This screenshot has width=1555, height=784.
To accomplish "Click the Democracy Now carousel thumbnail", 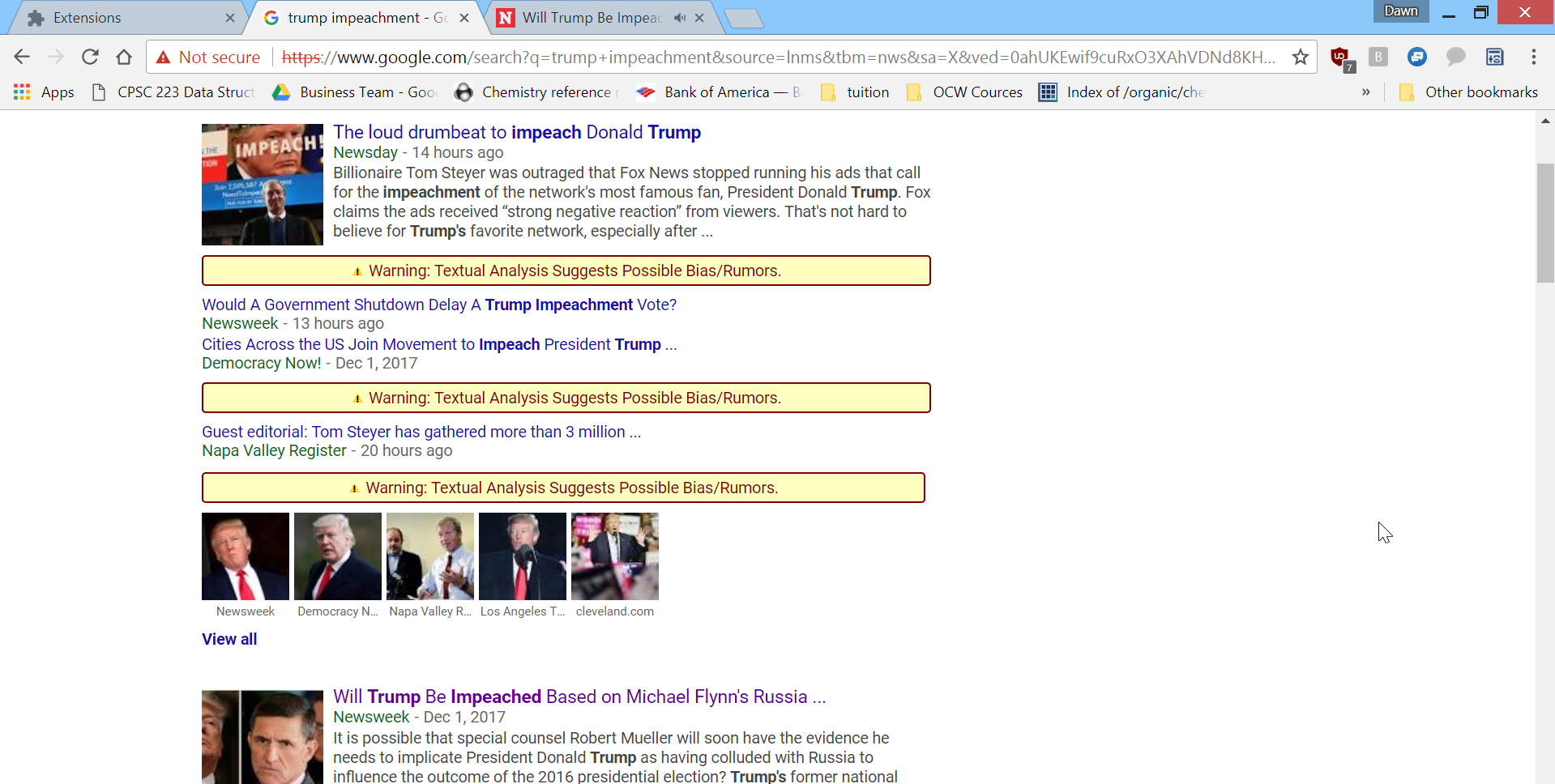I will 338,556.
